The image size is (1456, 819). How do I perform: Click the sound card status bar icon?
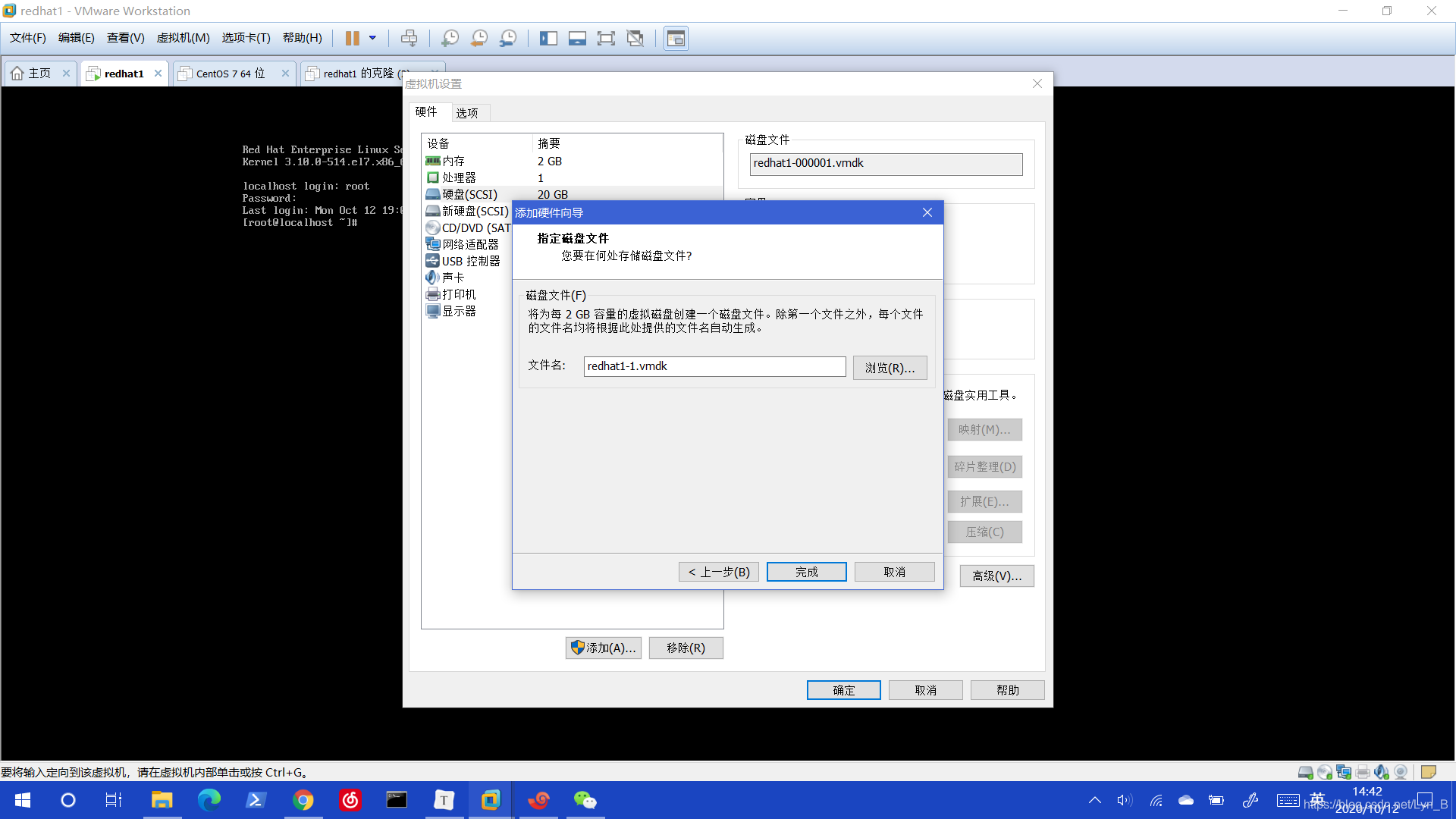click(1381, 772)
